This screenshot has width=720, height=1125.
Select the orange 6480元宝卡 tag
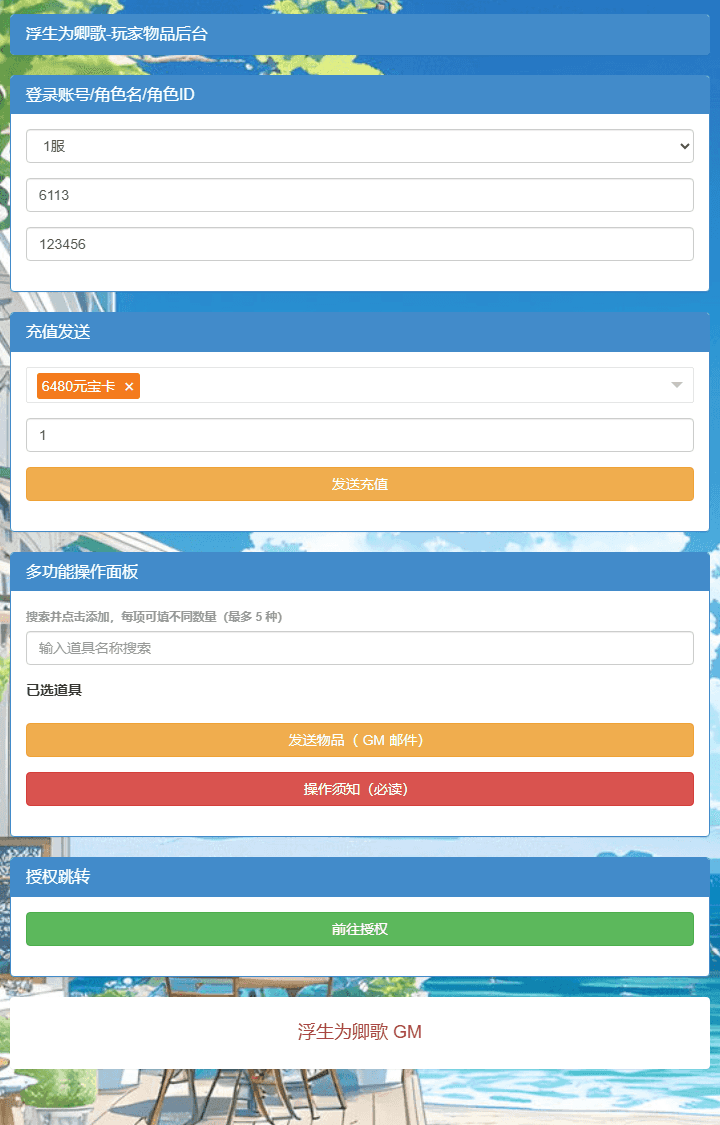pos(88,386)
